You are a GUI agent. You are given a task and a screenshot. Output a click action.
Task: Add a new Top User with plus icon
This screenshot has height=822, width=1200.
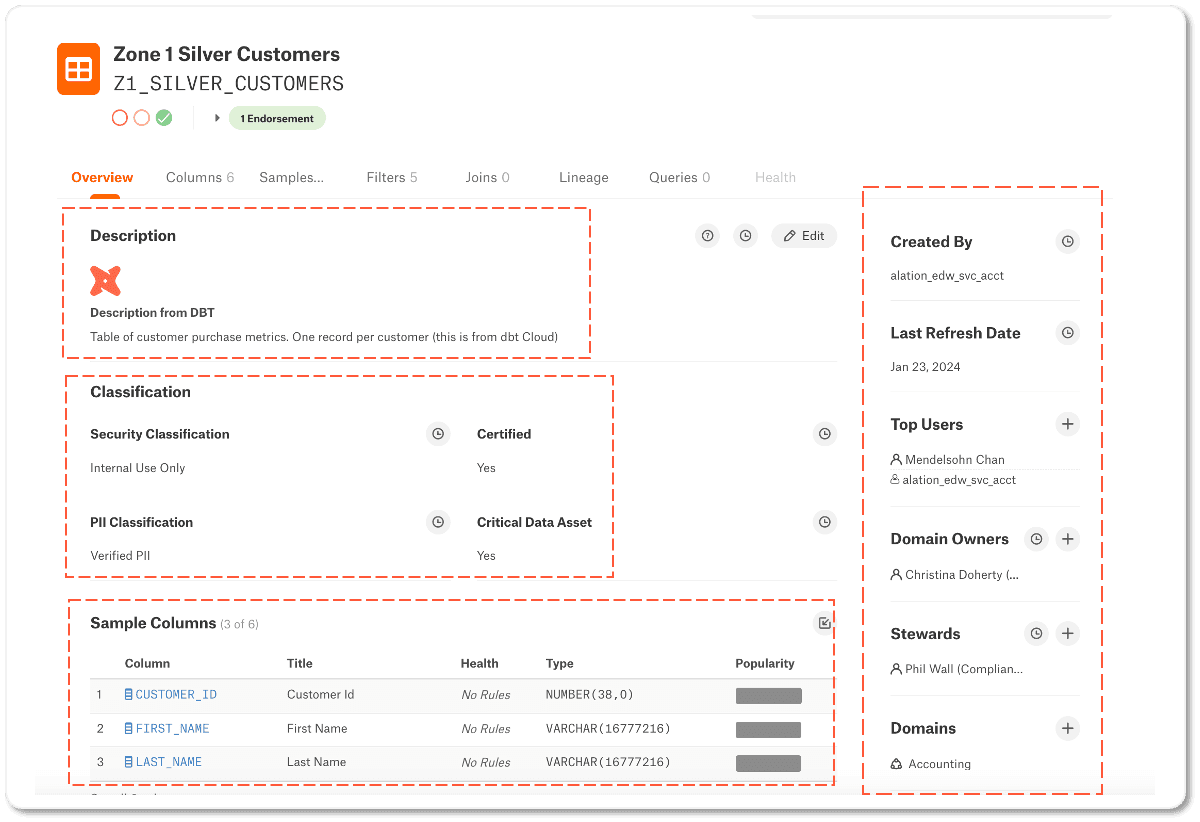[1068, 425]
